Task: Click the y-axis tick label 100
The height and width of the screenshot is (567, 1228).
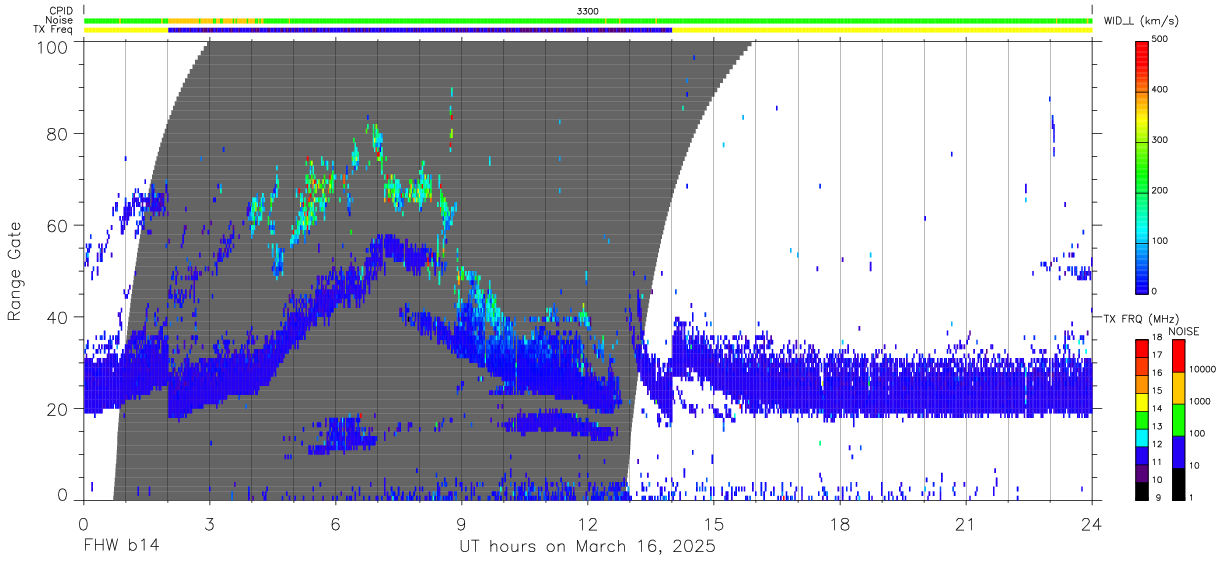Action: (x=53, y=46)
